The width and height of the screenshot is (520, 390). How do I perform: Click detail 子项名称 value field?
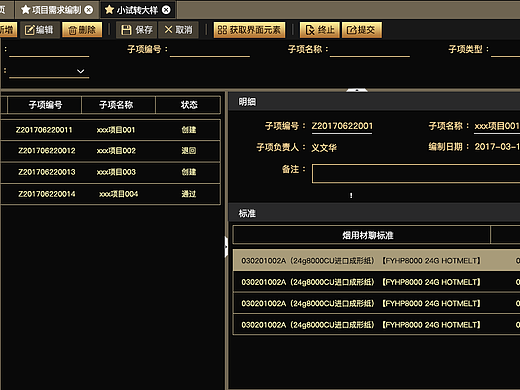pyautogui.click(x=497, y=126)
